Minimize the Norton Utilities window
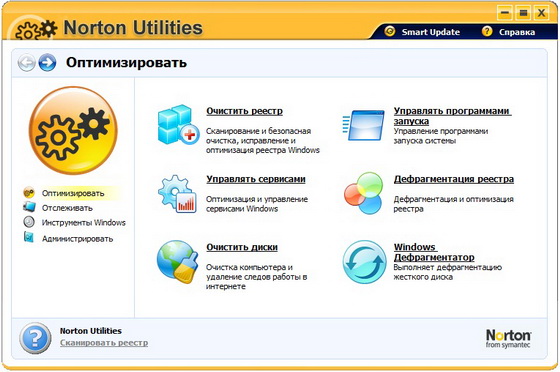The height and width of the screenshot is (372, 560). (505, 13)
